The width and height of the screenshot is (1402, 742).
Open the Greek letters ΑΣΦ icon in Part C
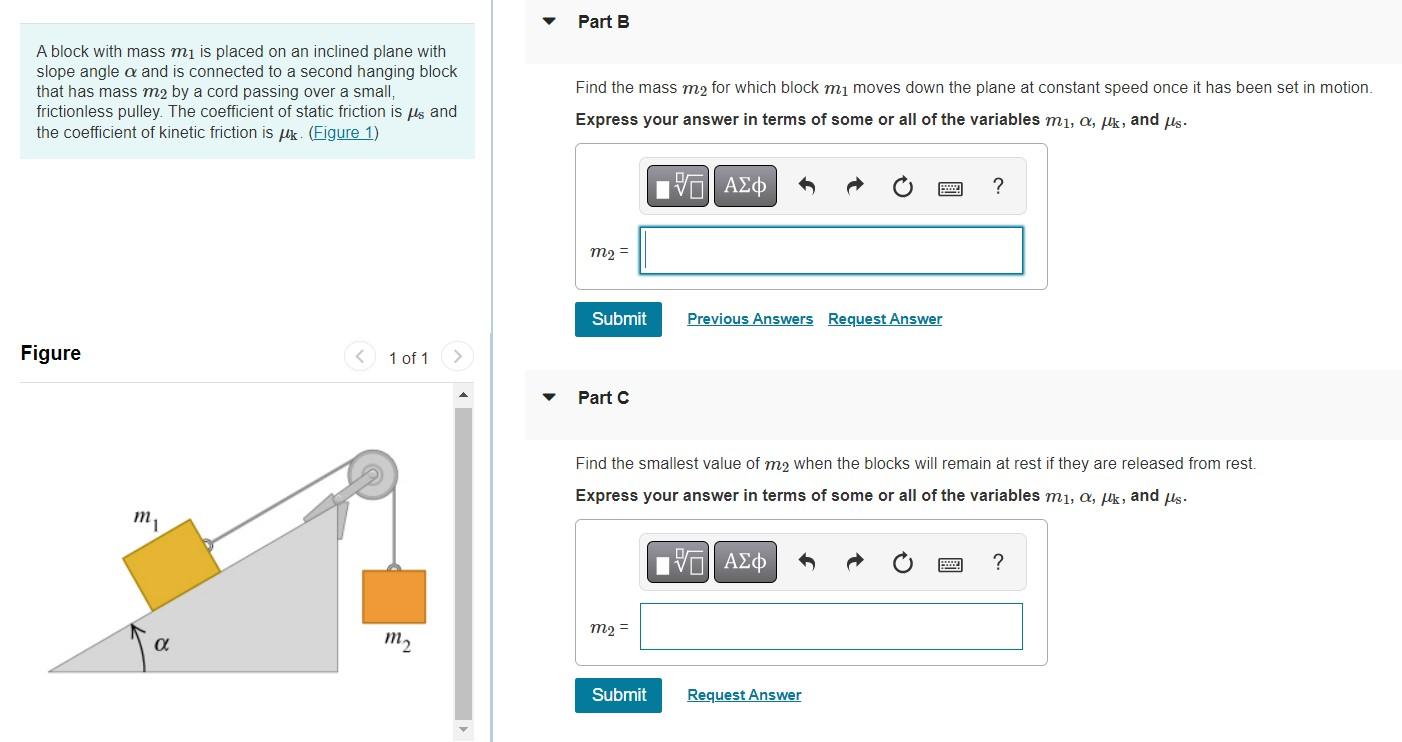click(744, 561)
